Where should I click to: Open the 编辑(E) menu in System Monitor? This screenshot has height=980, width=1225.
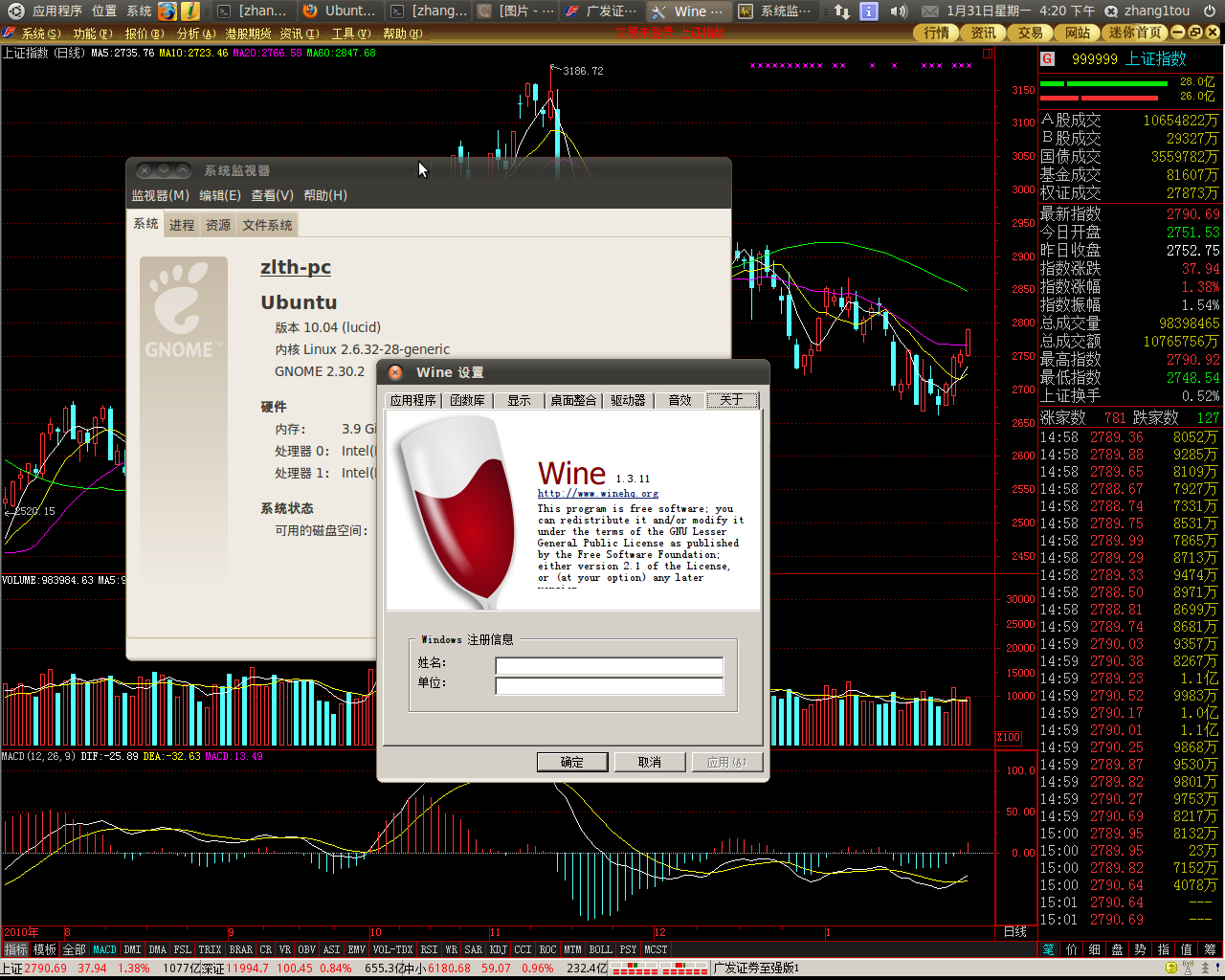pyautogui.click(x=220, y=195)
